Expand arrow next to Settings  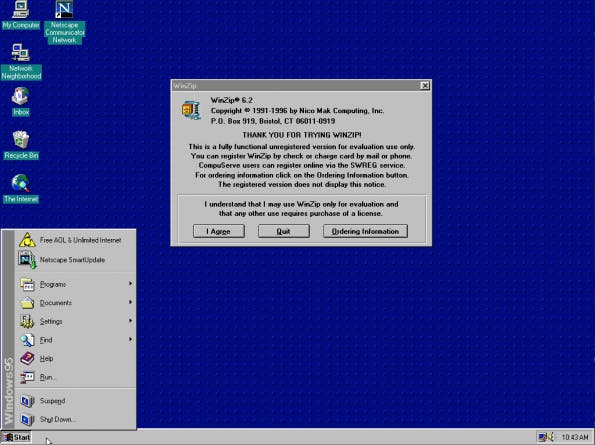point(130,321)
